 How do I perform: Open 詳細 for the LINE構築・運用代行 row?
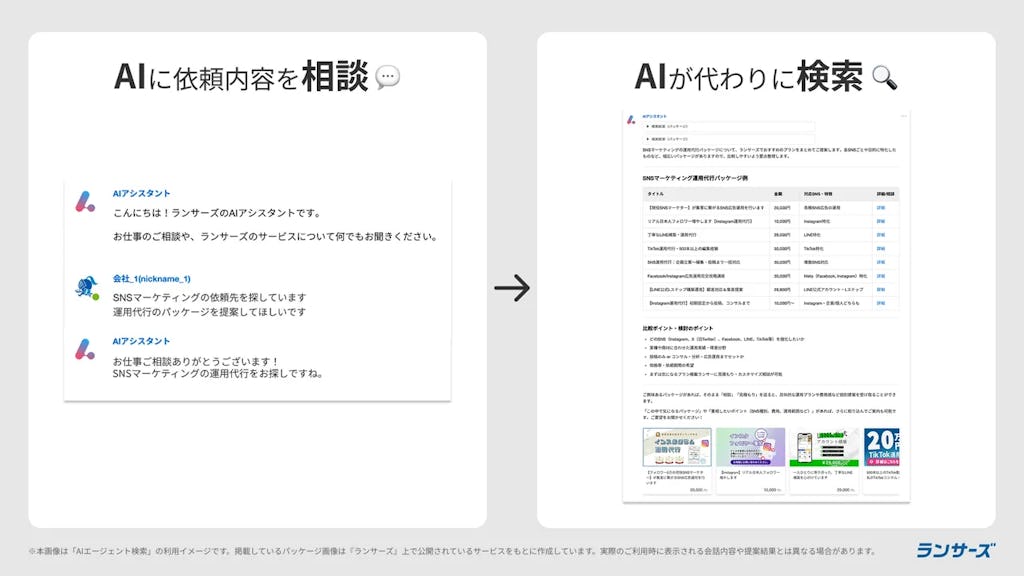pyautogui.click(x=881, y=235)
